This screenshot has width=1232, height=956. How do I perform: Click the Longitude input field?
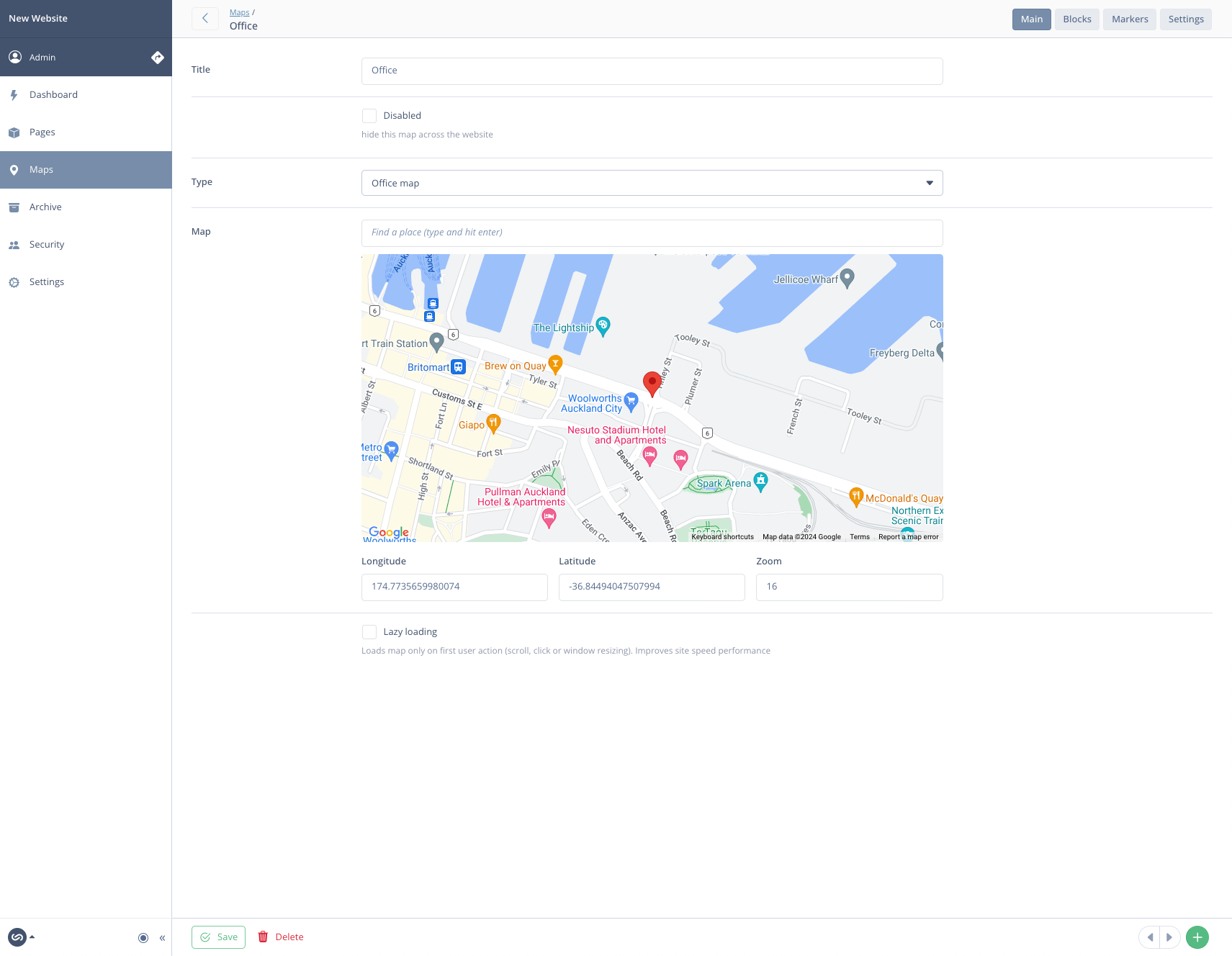(x=454, y=587)
